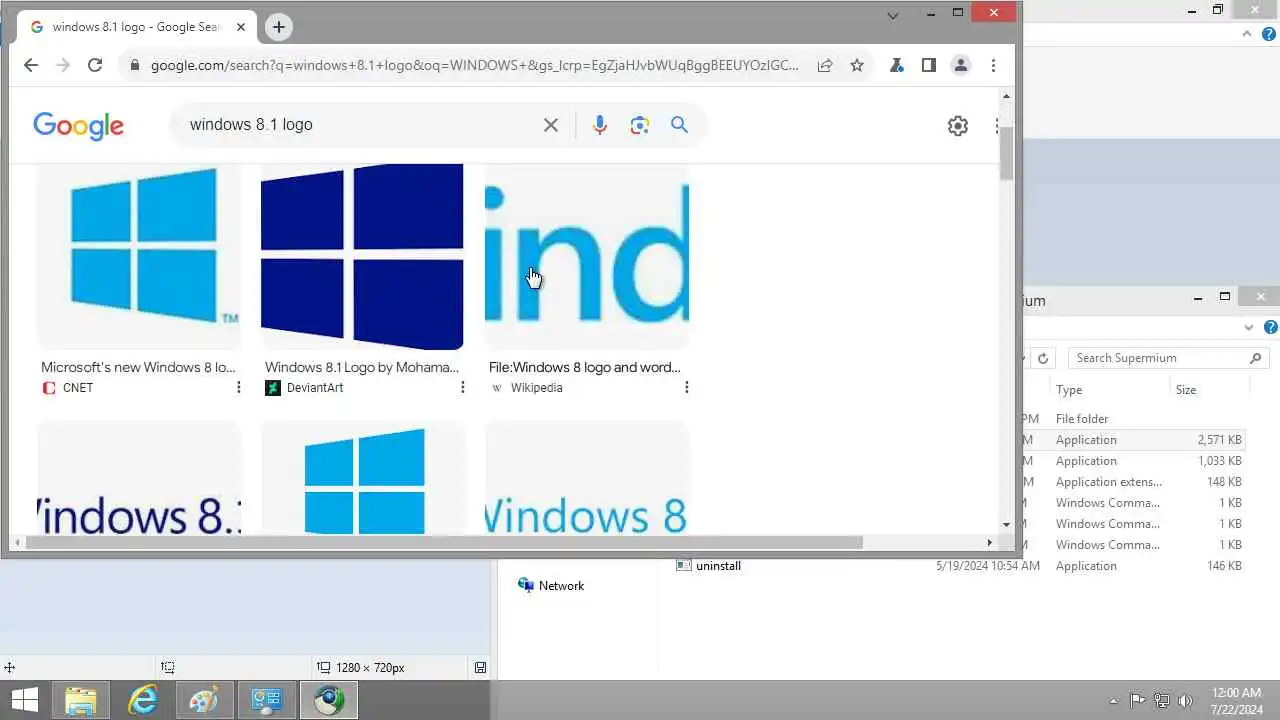Search by image with Google Lens icon

tap(640, 125)
